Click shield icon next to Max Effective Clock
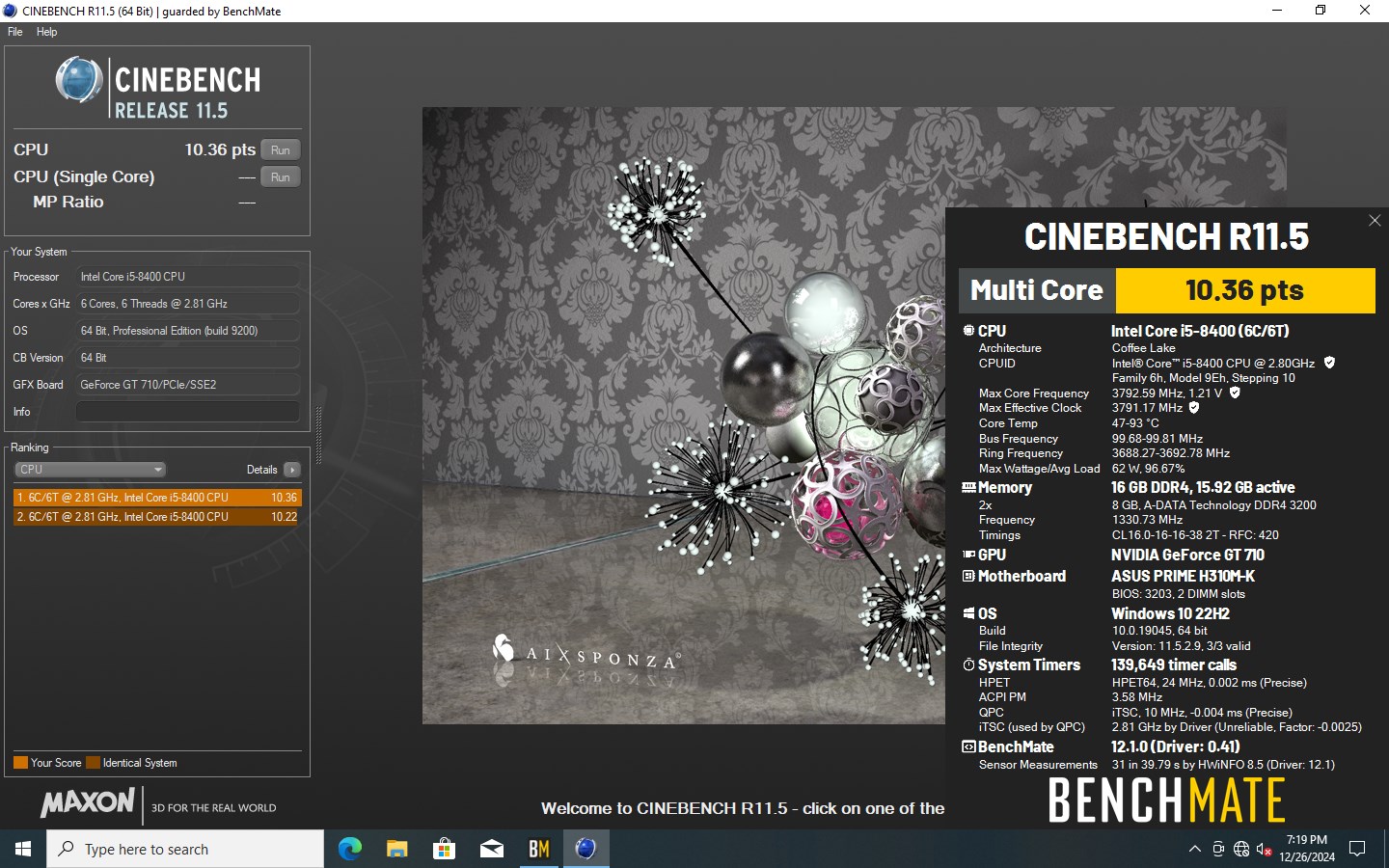The height and width of the screenshot is (868, 1389). click(1194, 407)
